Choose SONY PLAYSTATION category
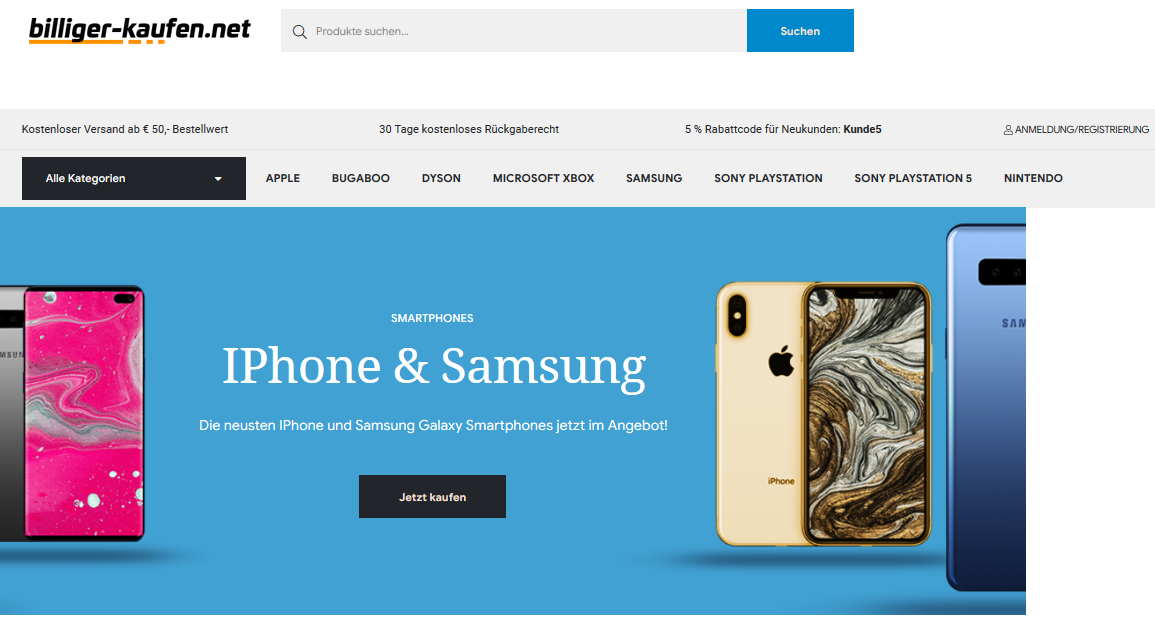 click(768, 178)
